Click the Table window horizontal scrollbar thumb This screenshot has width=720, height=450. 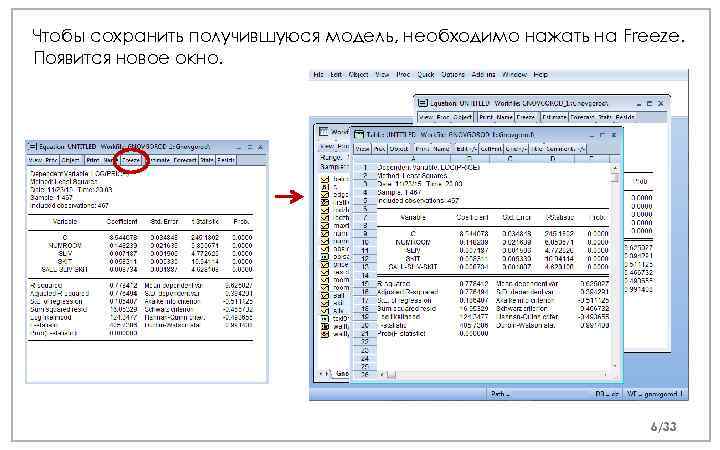click(x=391, y=375)
